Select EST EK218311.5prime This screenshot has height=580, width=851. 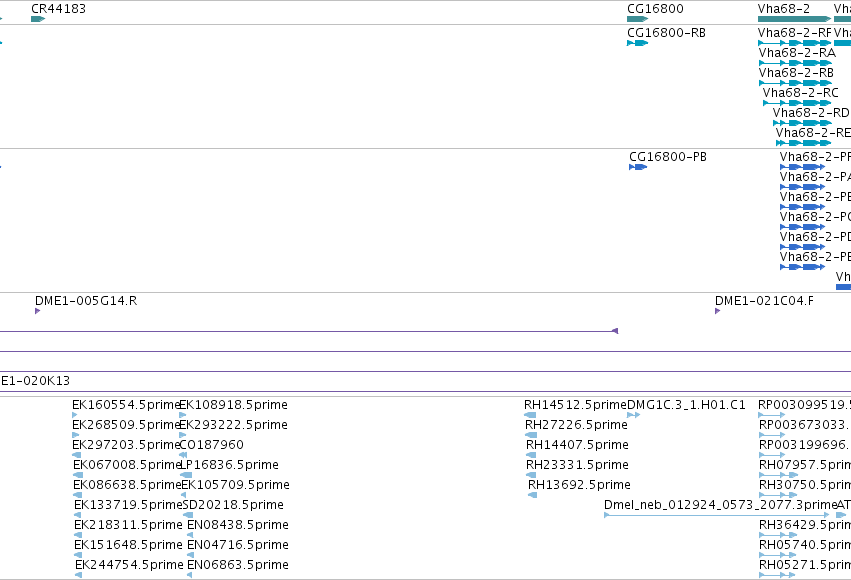78,535
